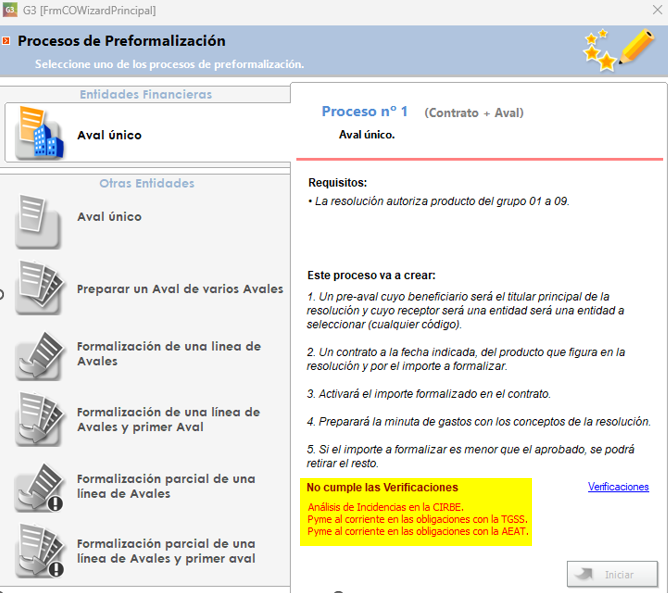The width and height of the screenshot is (668, 593).
Task: Click the (Contrato + Aval) label
Action: (474, 113)
